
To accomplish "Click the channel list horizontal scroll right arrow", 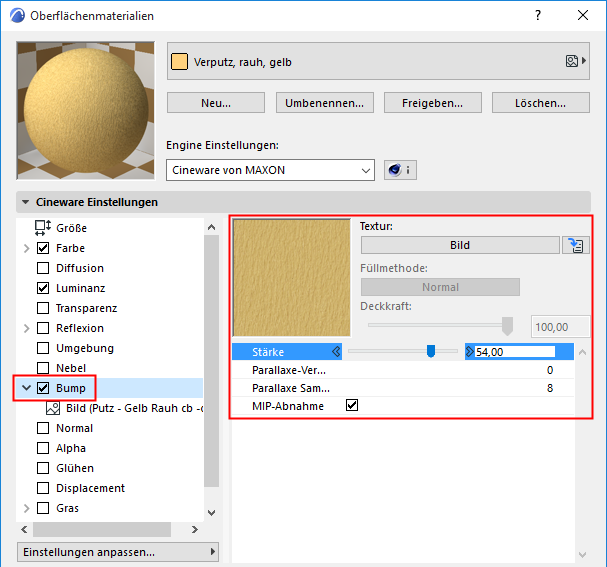I will (195, 529).
